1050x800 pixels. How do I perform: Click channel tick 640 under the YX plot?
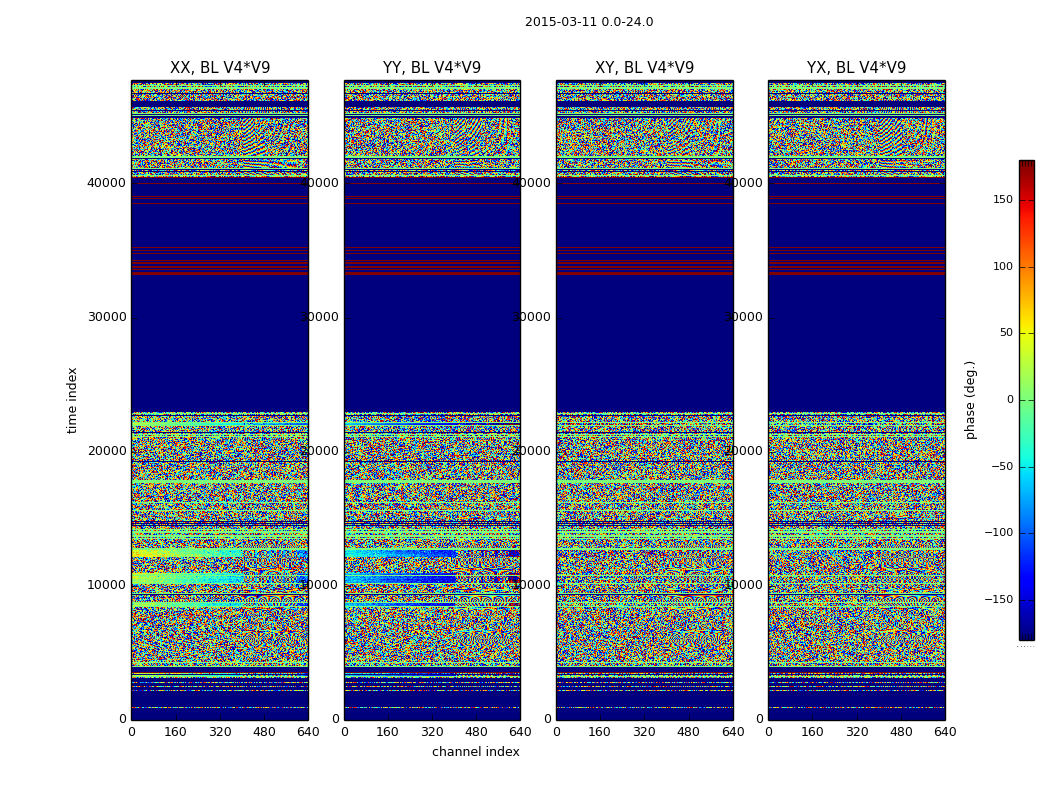pos(945,732)
